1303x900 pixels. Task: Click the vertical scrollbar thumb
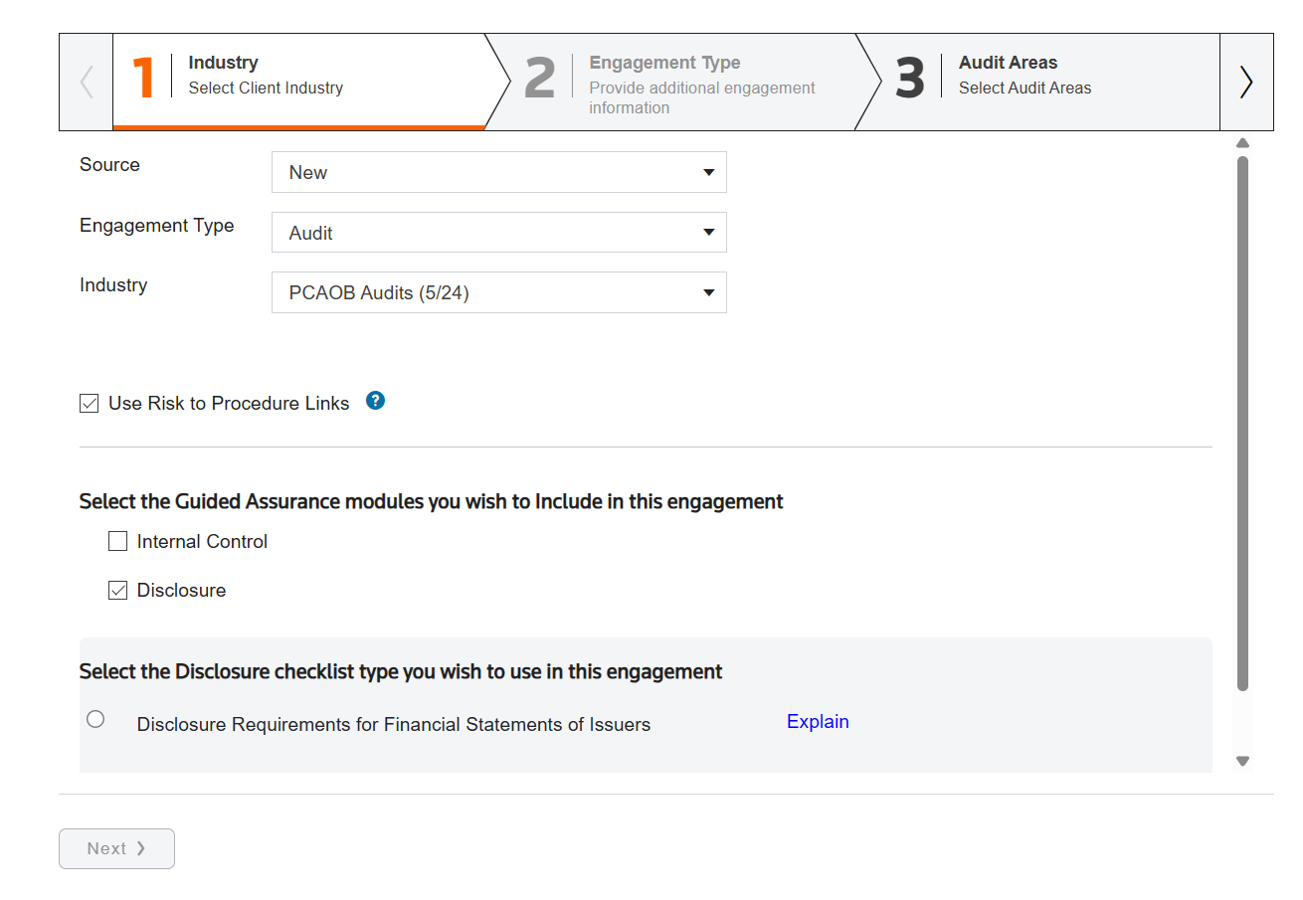pyautogui.click(x=1243, y=420)
